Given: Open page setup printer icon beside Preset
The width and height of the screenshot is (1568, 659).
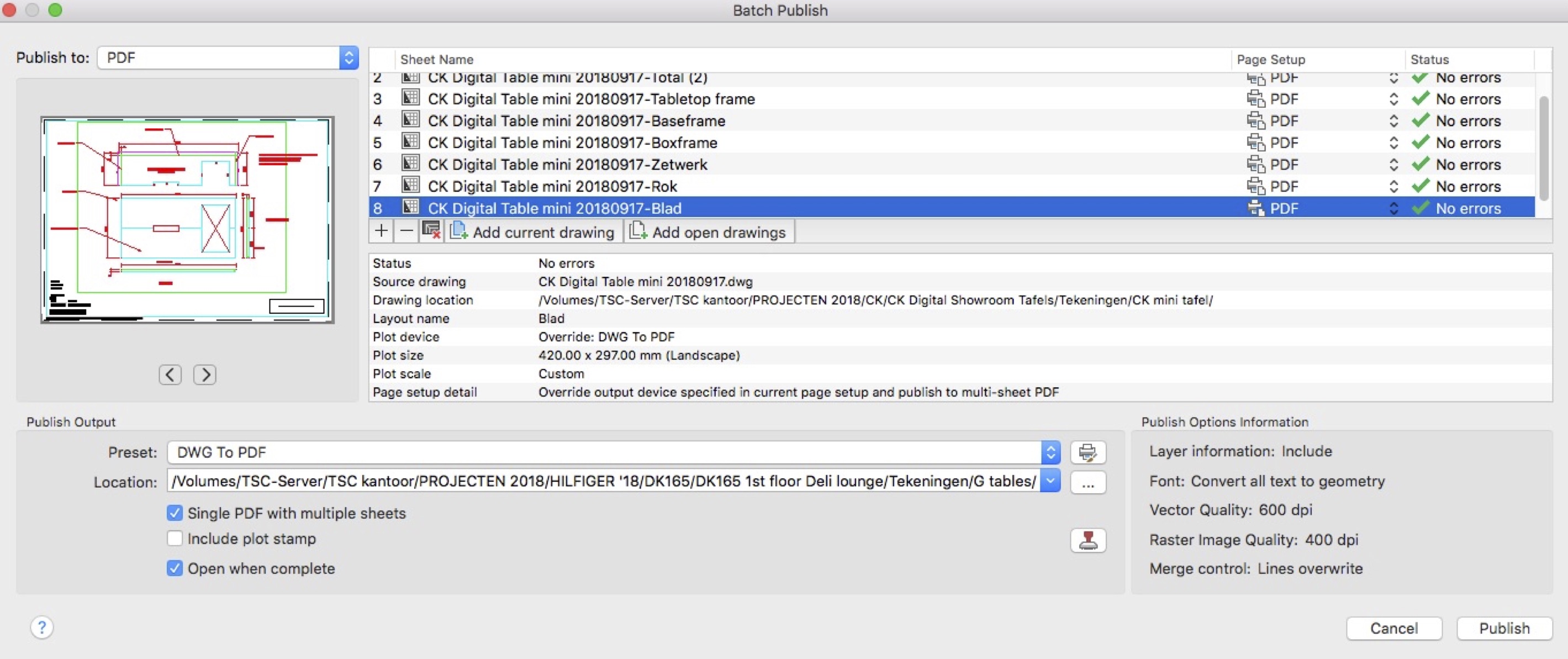Looking at the screenshot, I should [1087, 452].
